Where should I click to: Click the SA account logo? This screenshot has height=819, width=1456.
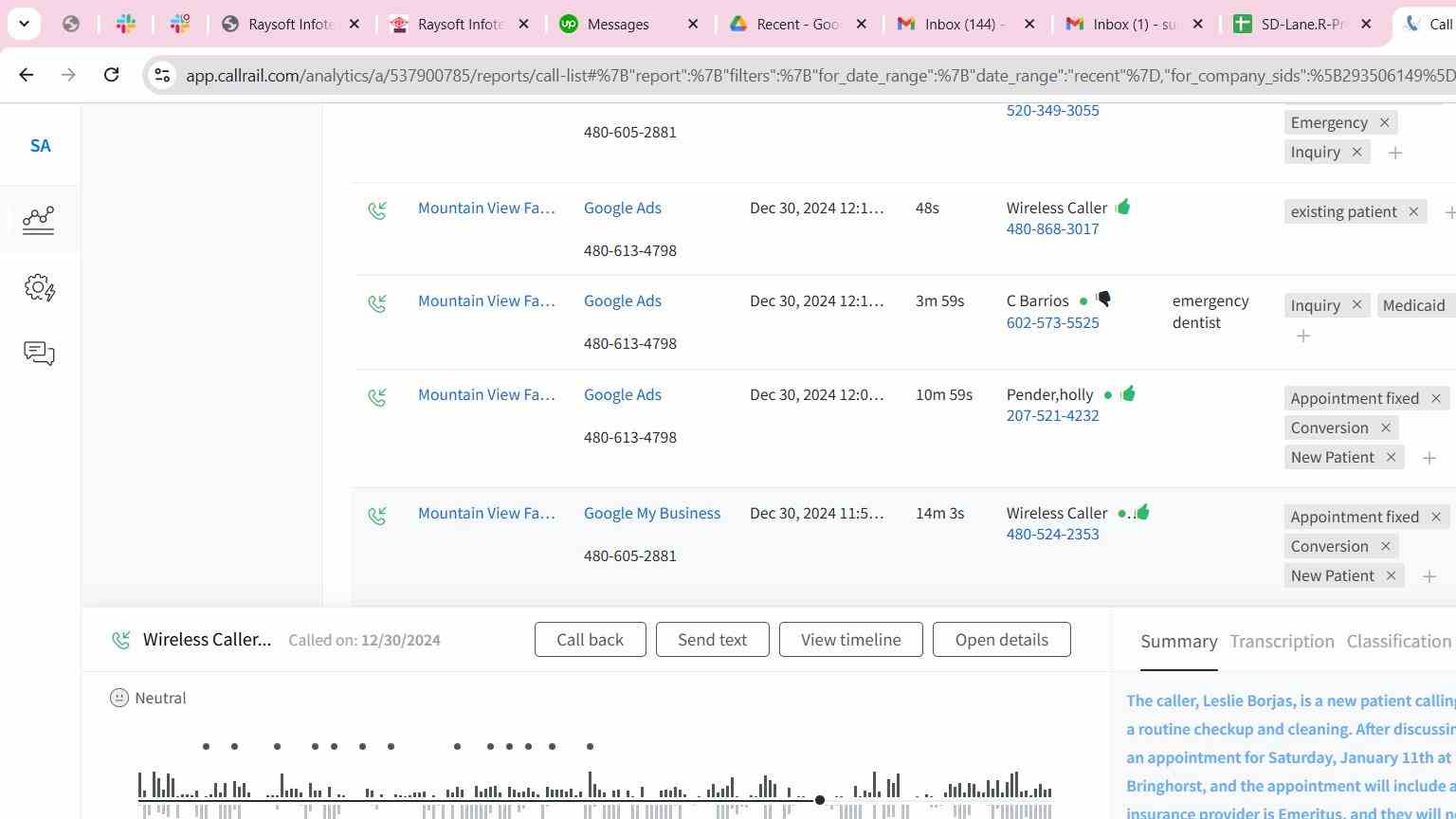coord(40,146)
